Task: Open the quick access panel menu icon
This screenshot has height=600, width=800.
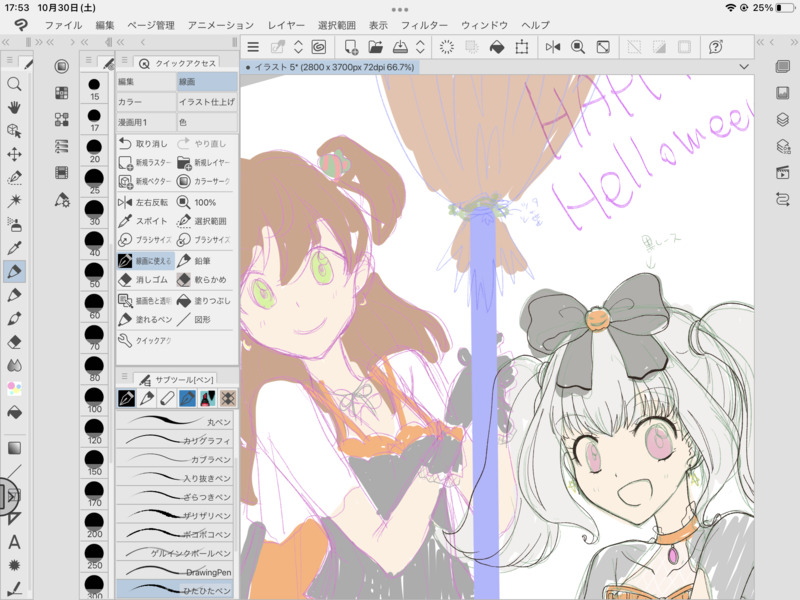Action: (124, 61)
